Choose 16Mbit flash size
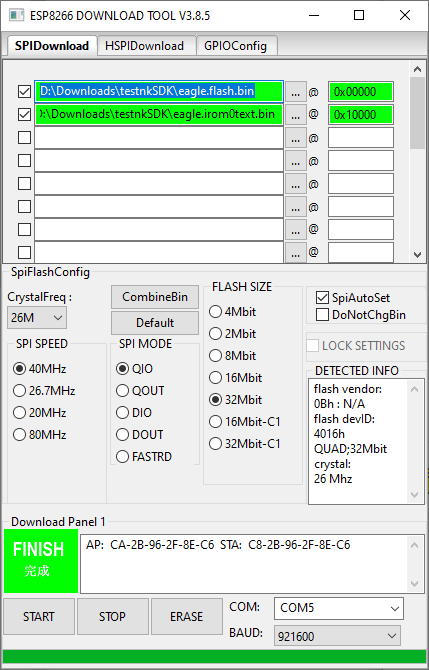 (235, 378)
